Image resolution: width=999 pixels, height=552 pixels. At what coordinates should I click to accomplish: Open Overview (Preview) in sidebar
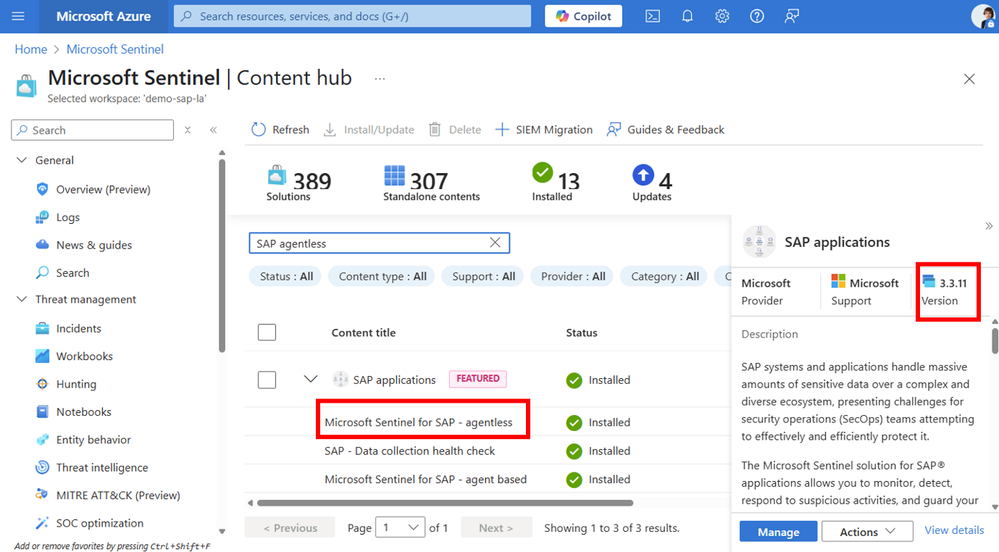pyautogui.click(x=103, y=189)
